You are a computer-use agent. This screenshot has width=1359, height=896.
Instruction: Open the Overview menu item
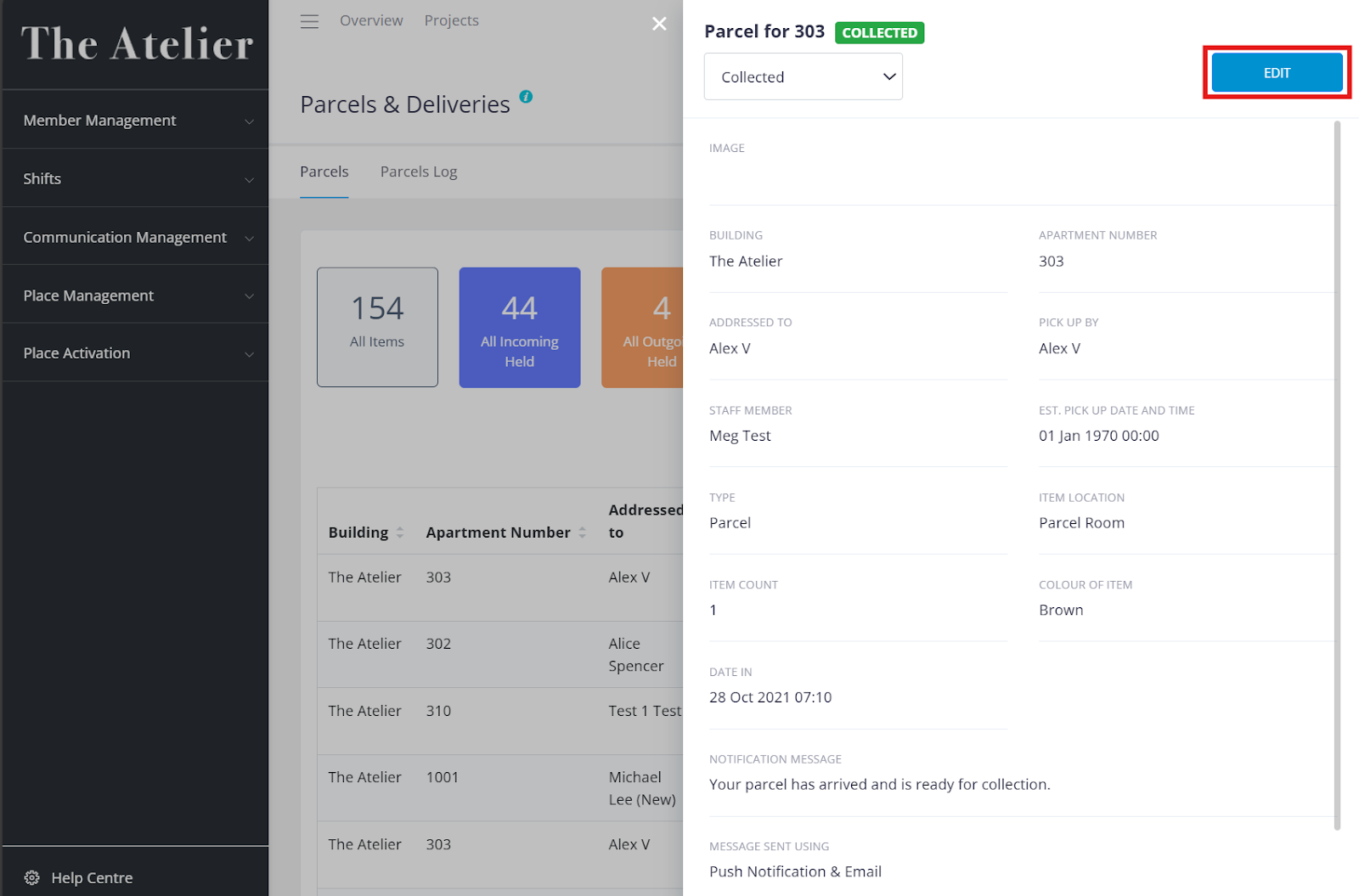371,20
